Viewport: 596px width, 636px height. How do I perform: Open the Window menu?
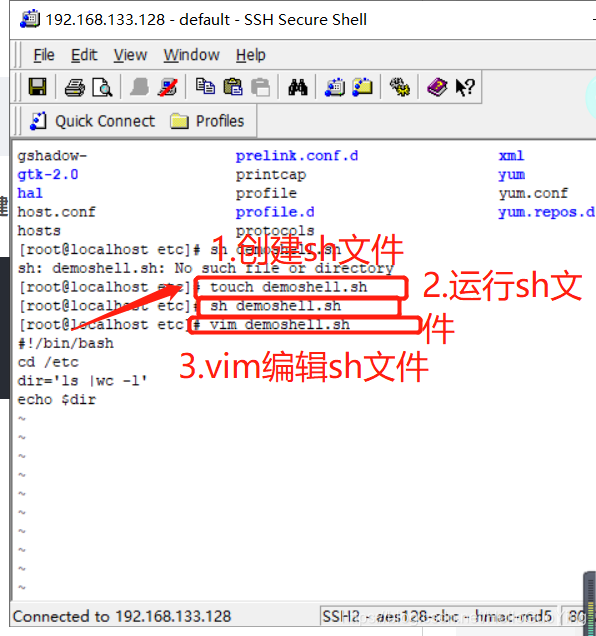pyautogui.click(x=191, y=55)
